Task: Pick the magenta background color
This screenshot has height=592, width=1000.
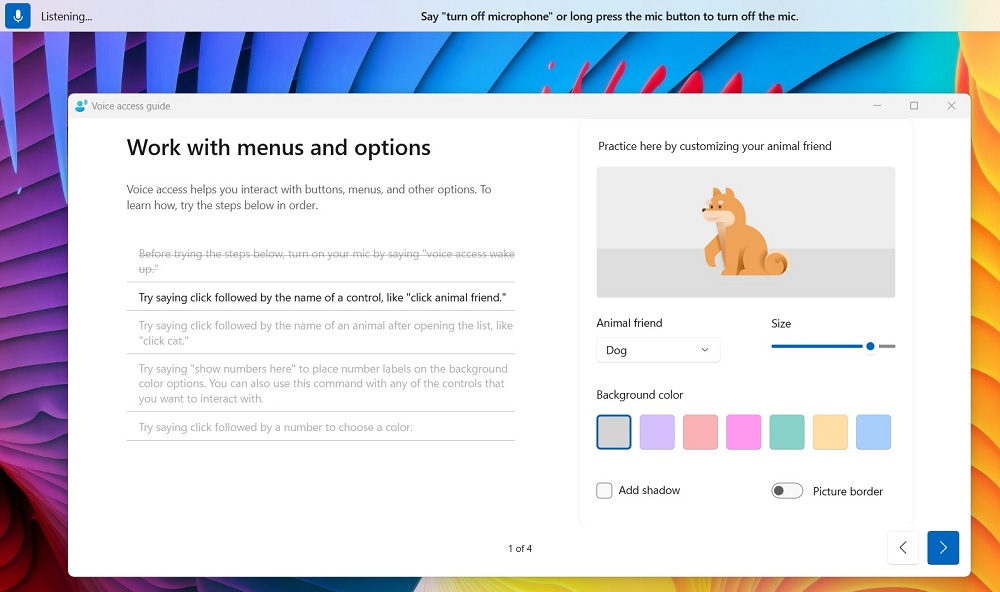Action: pyautogui.click(x=743, y=431)
